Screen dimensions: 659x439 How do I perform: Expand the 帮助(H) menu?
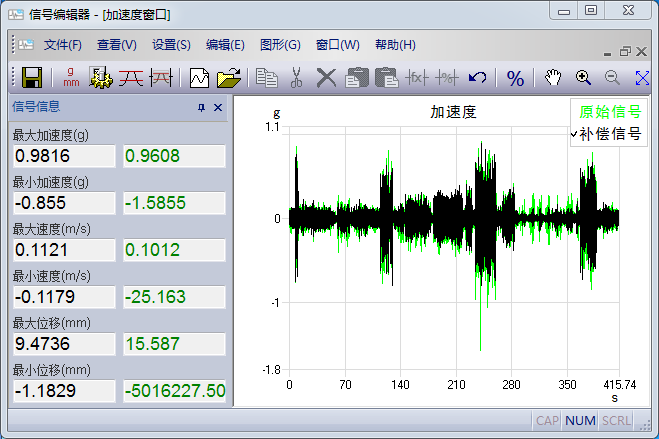[395, 45]
